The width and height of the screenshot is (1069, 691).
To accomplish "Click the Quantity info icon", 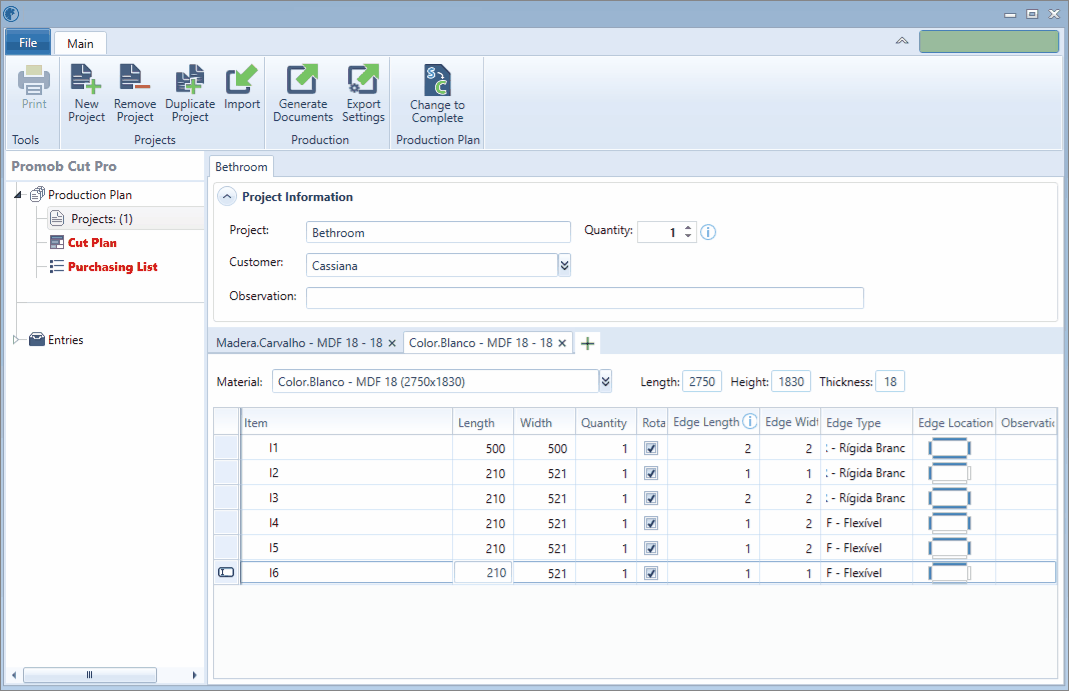I will 708,232.
